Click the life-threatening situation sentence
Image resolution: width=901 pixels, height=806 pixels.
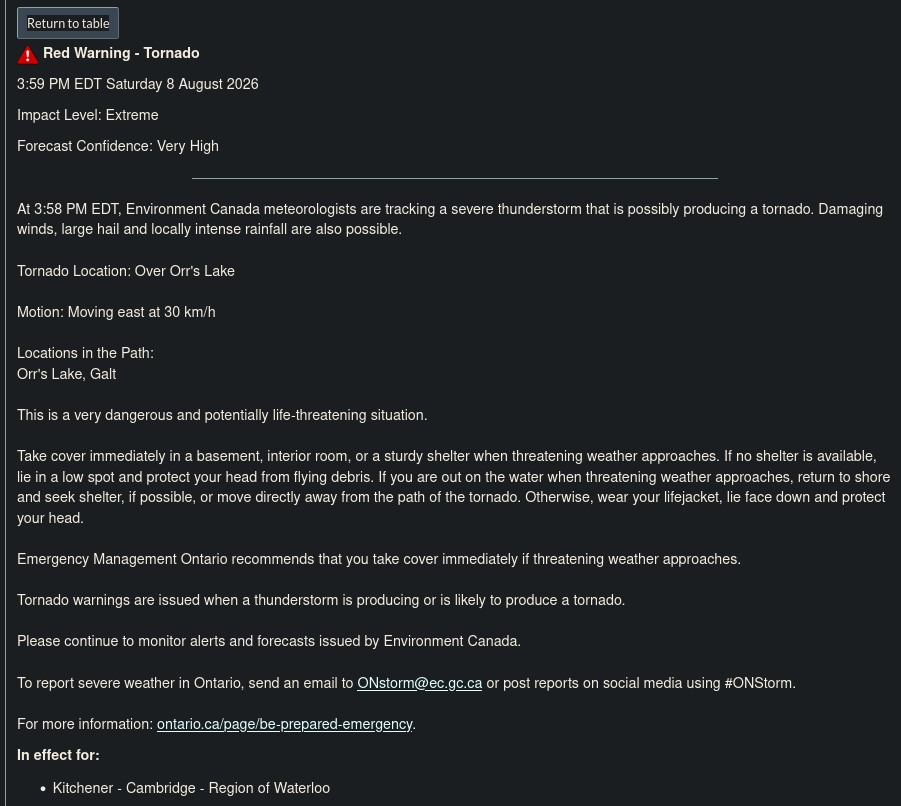[x=222, y=415]
